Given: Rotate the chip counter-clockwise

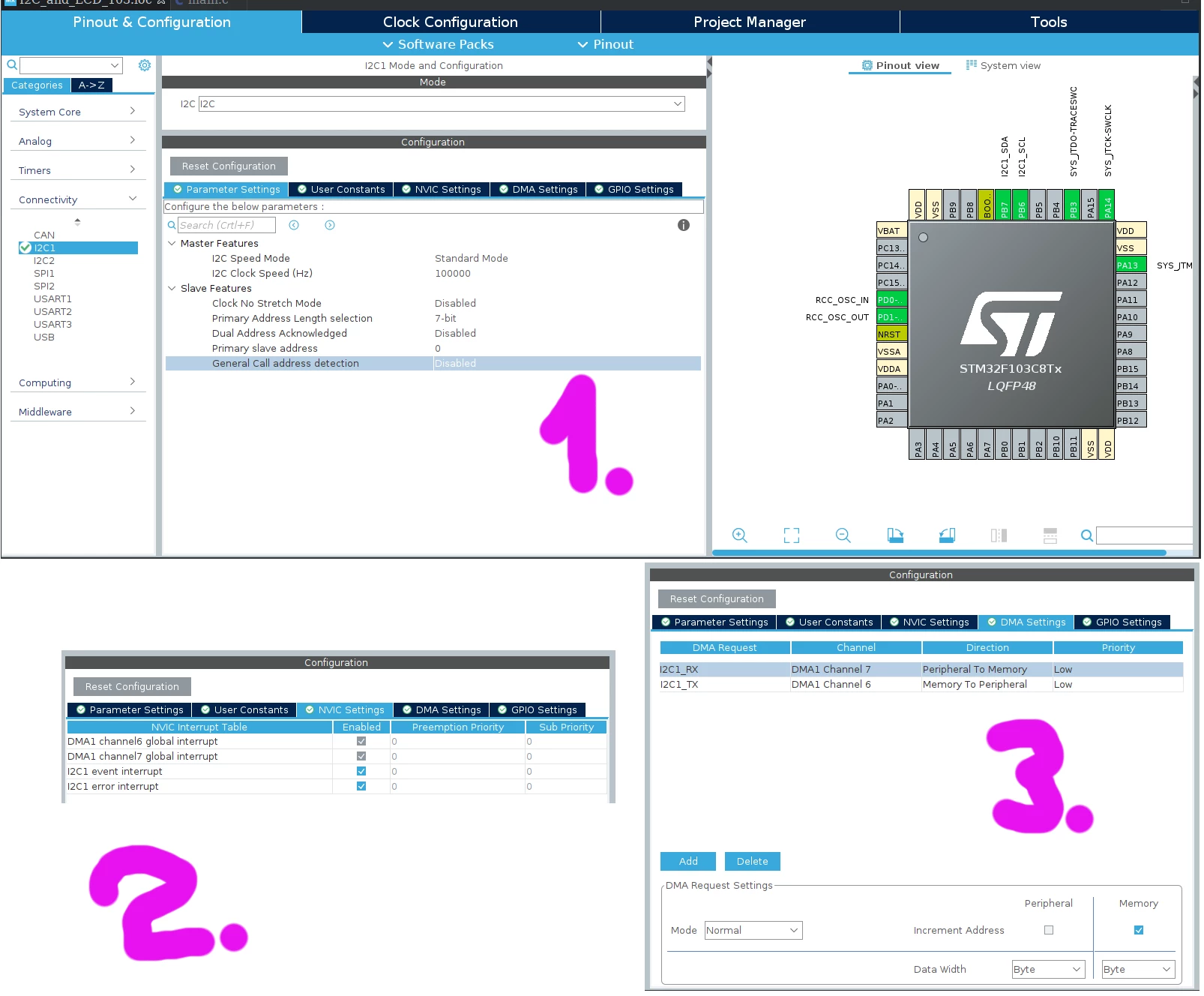Looking at the screenshot, I should point(947,535).
